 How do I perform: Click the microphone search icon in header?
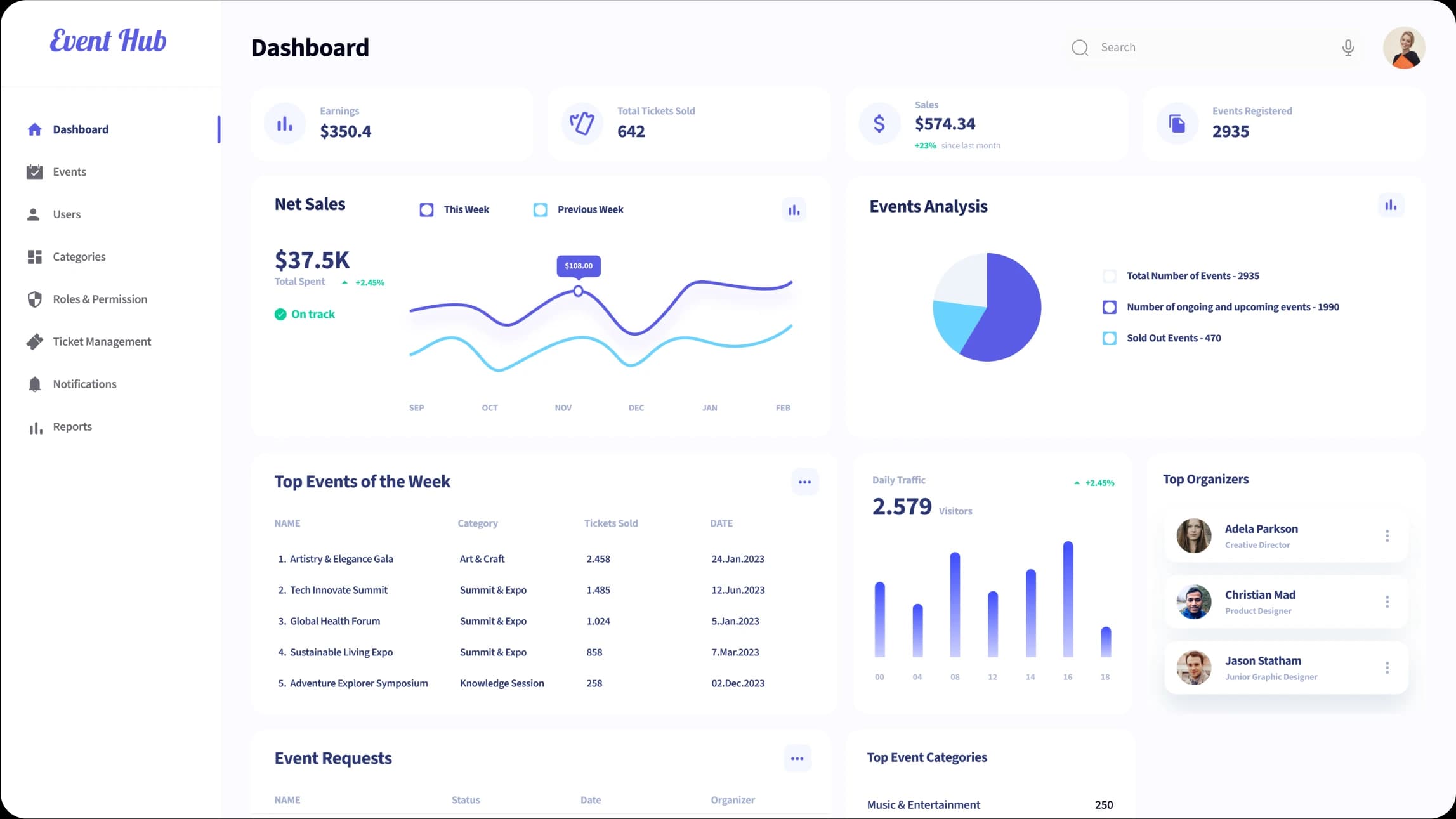pyautogui.click(x=1348, y=47)
